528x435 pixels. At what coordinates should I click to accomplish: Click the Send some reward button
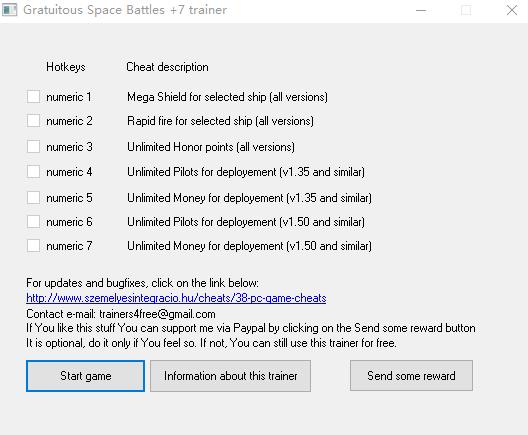411,376
